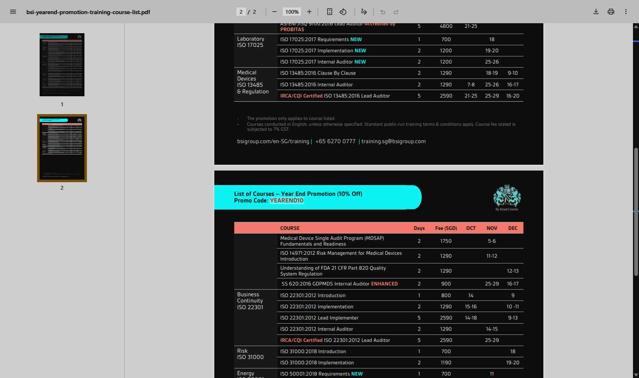Click the training.sg@bsigroup.com email link
This screenshot has width=639, height=378.
tap(394, 141)
